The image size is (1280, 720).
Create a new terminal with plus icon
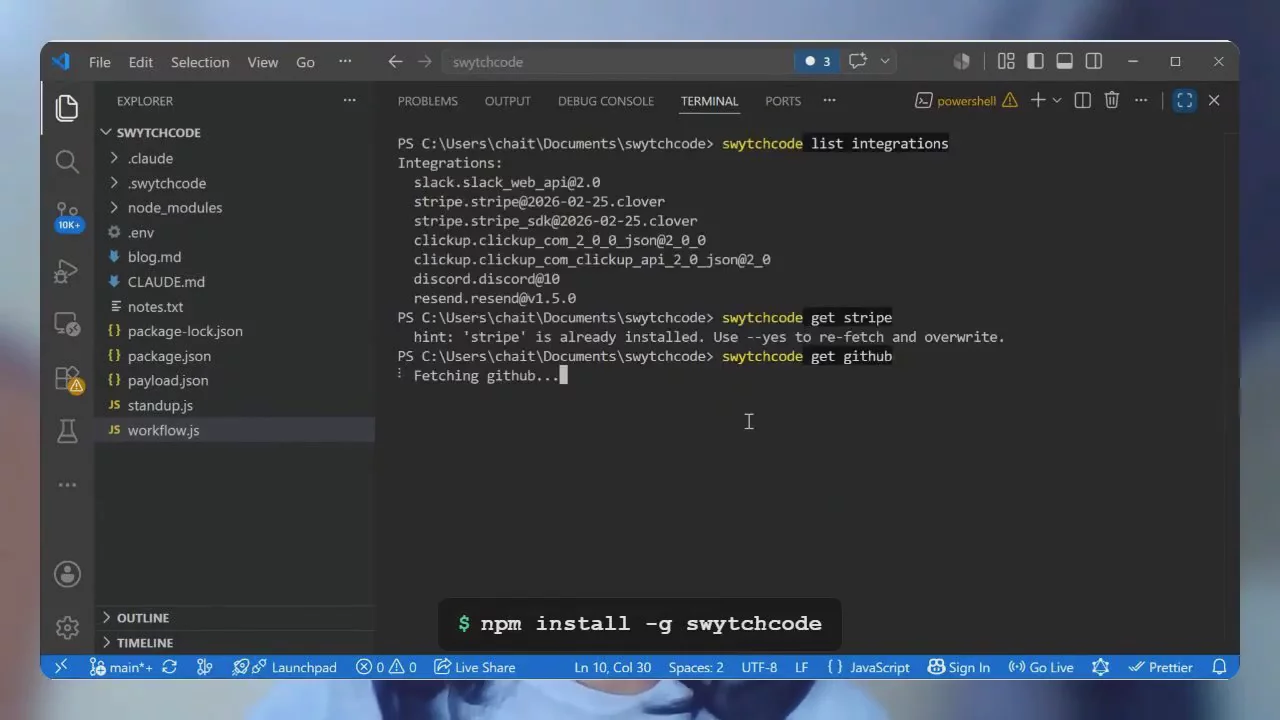pos(1038,100)
